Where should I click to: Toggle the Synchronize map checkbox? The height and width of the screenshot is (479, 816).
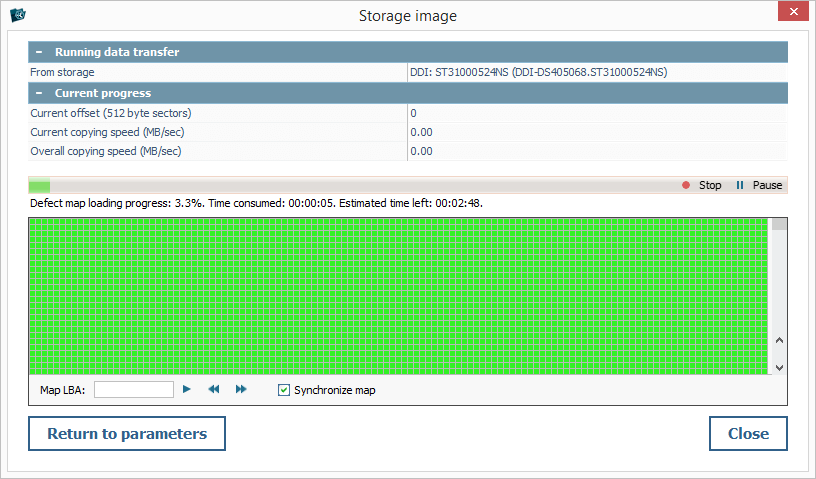(x=284, y=390)
